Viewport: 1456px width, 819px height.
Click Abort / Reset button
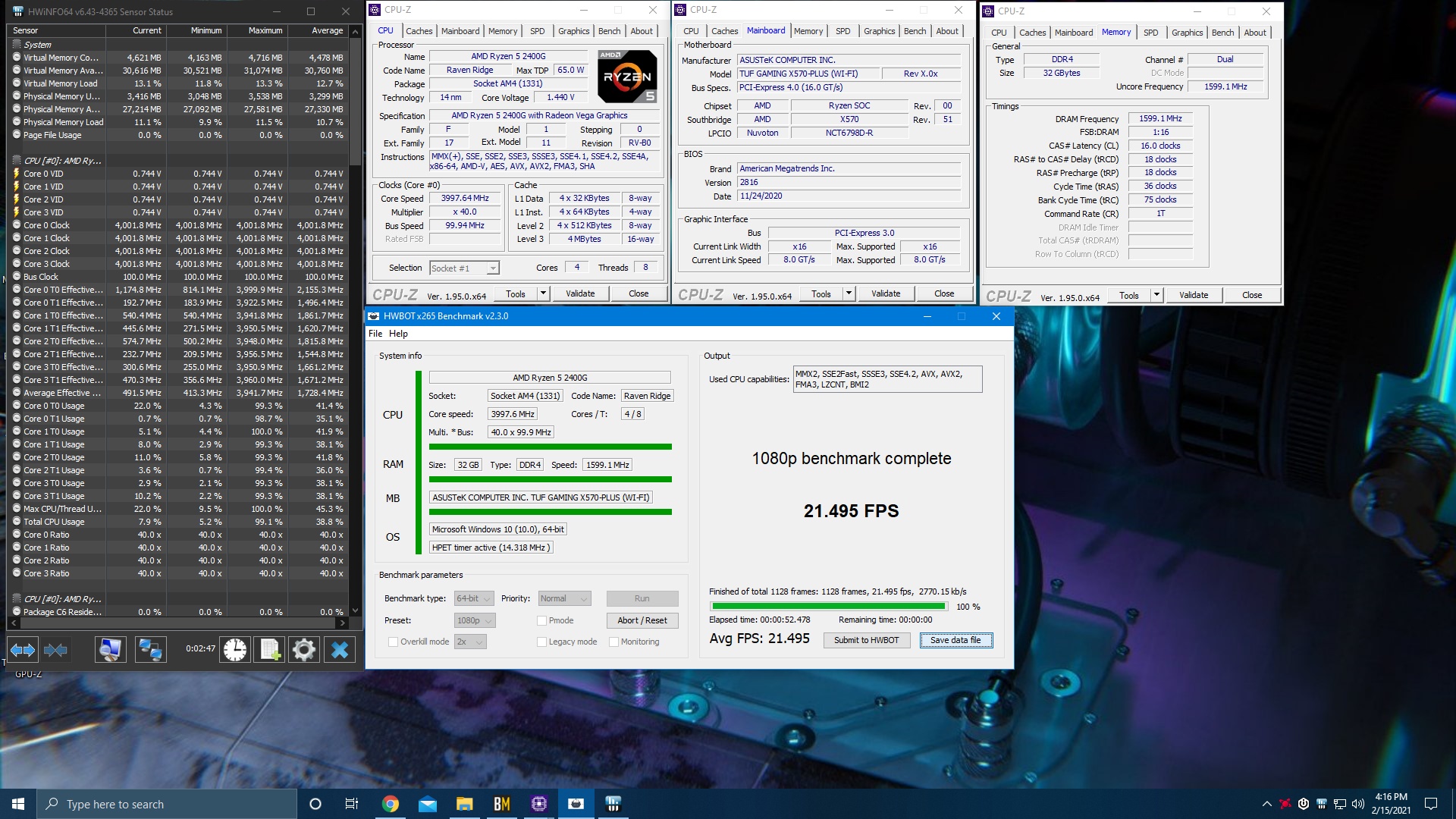click(642, 620)
